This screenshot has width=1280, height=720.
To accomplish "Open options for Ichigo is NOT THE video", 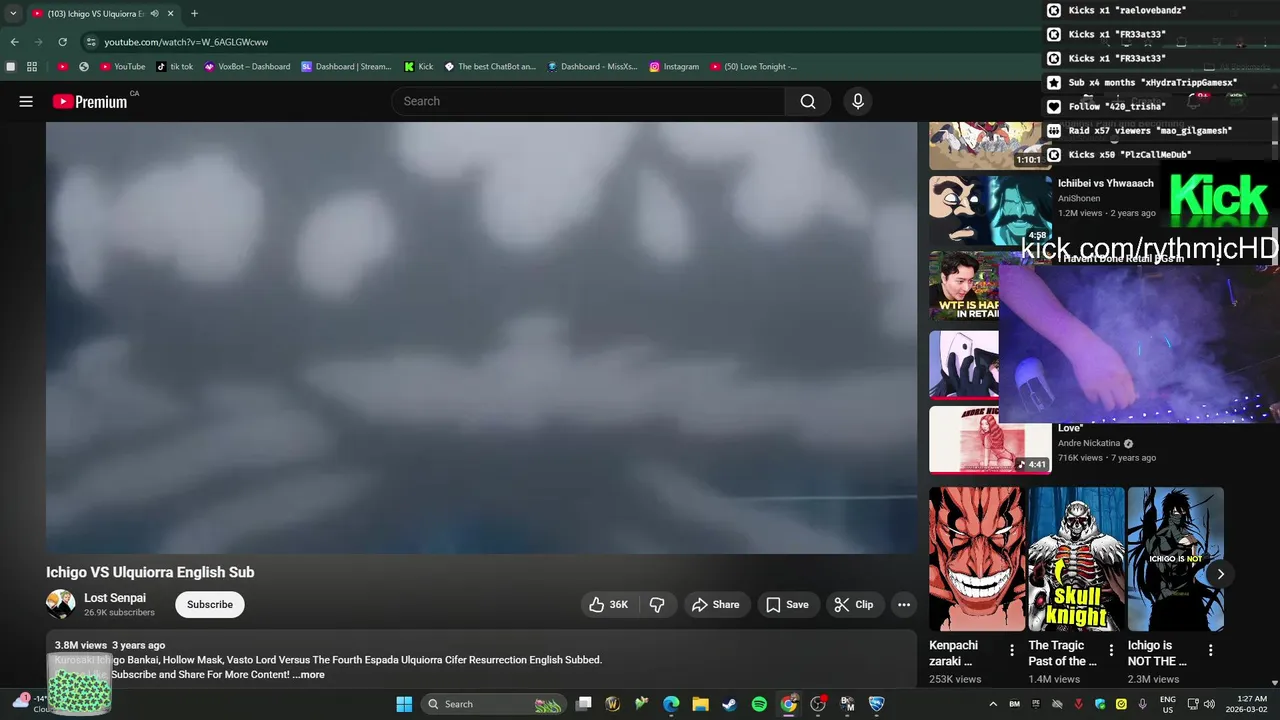I will click(1210, 650).
